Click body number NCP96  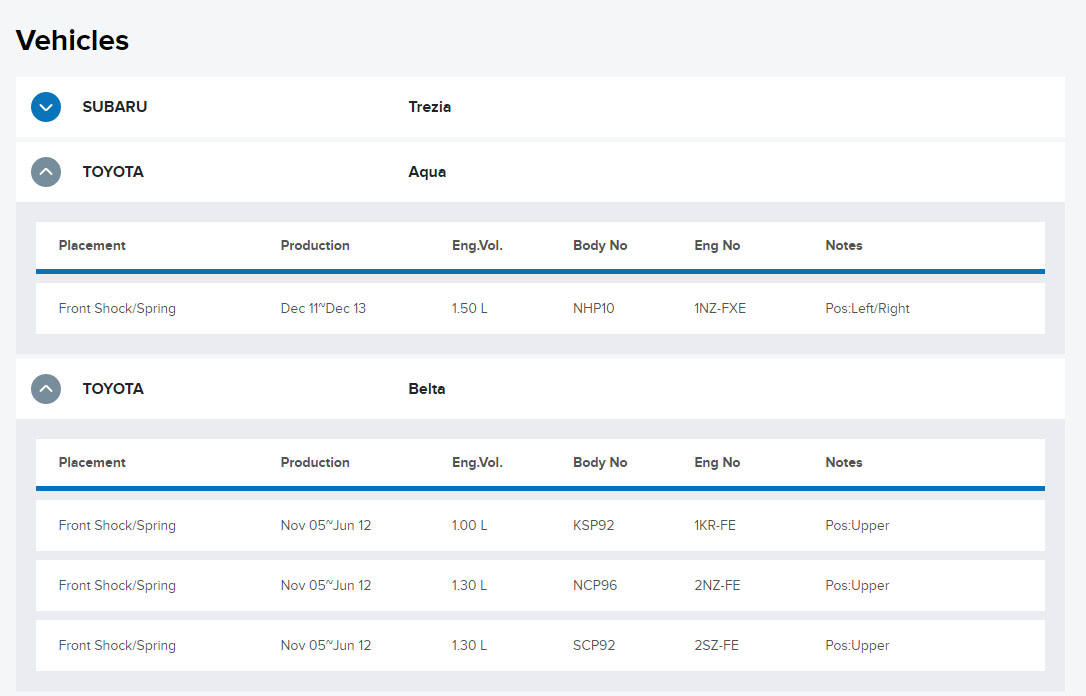tap(595, 585)
